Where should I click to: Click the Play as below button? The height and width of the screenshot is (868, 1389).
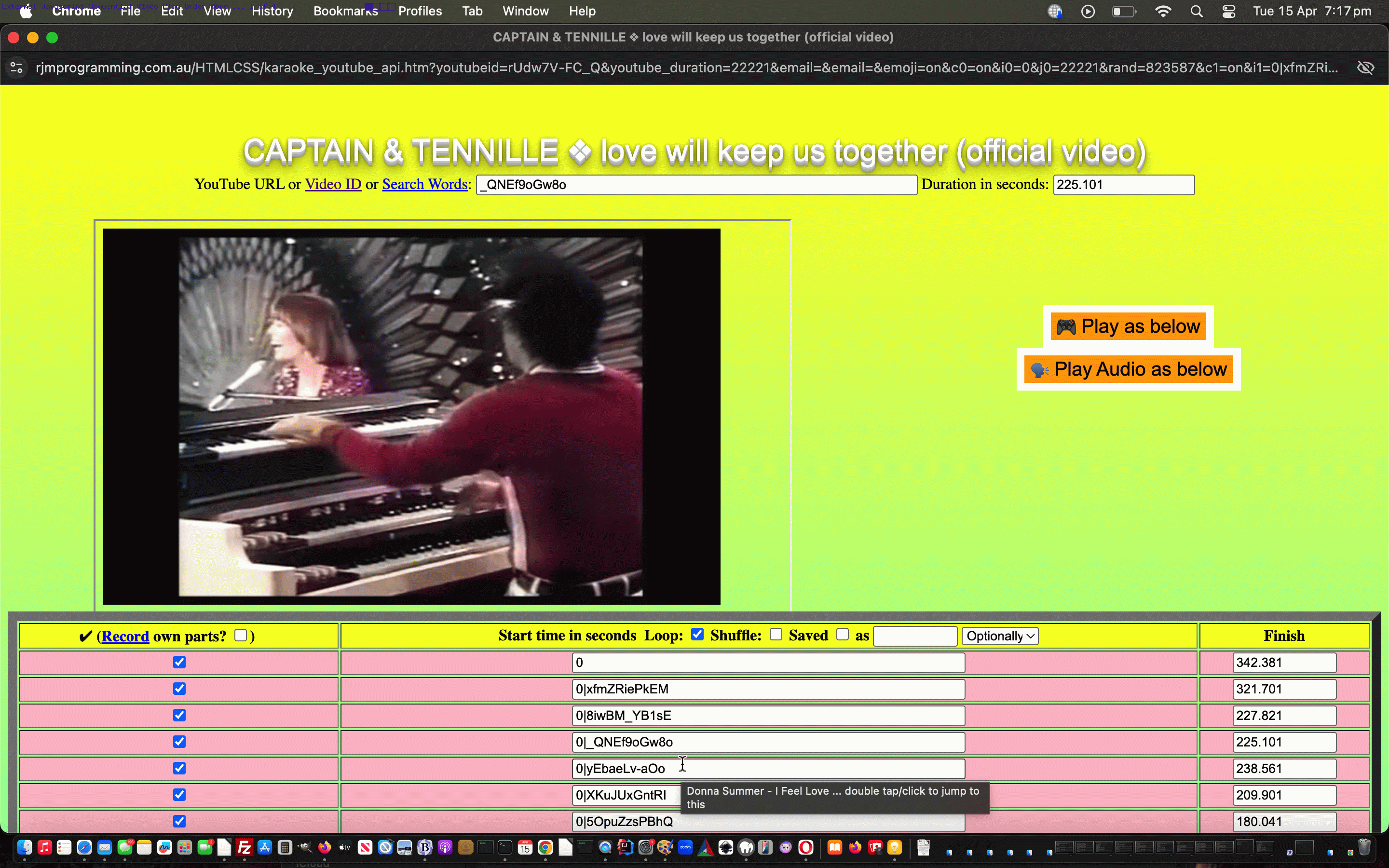pos(1129,326)
